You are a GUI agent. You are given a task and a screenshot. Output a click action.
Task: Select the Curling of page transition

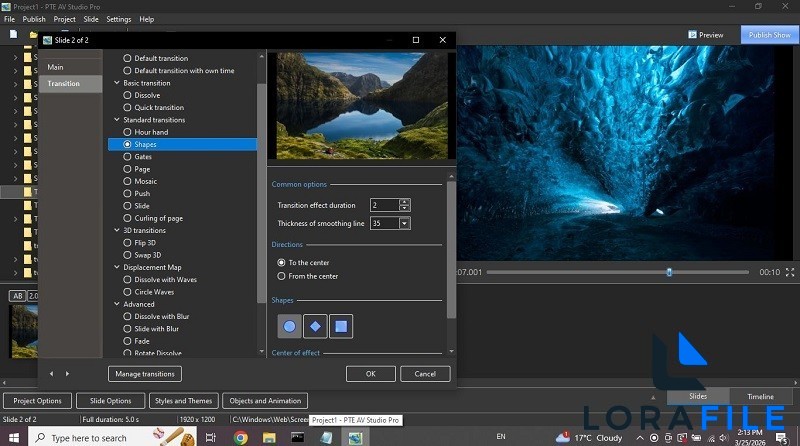[x=153, y=218]
